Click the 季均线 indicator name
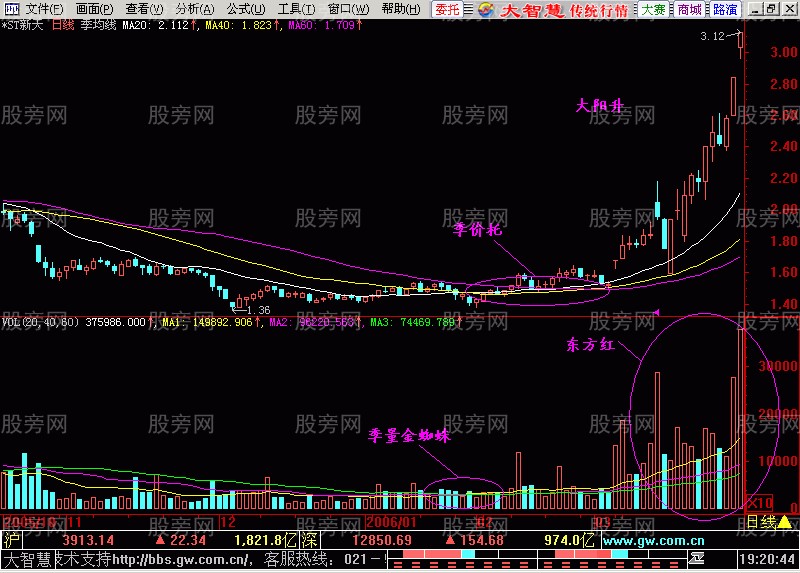Image resolution: width=800 pixels, height=573 pixels. click(x=98, y=25)
